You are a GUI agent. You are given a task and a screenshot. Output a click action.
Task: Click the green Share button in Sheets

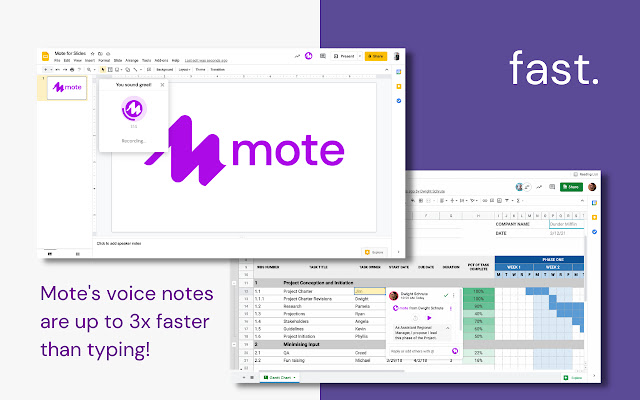571,187
